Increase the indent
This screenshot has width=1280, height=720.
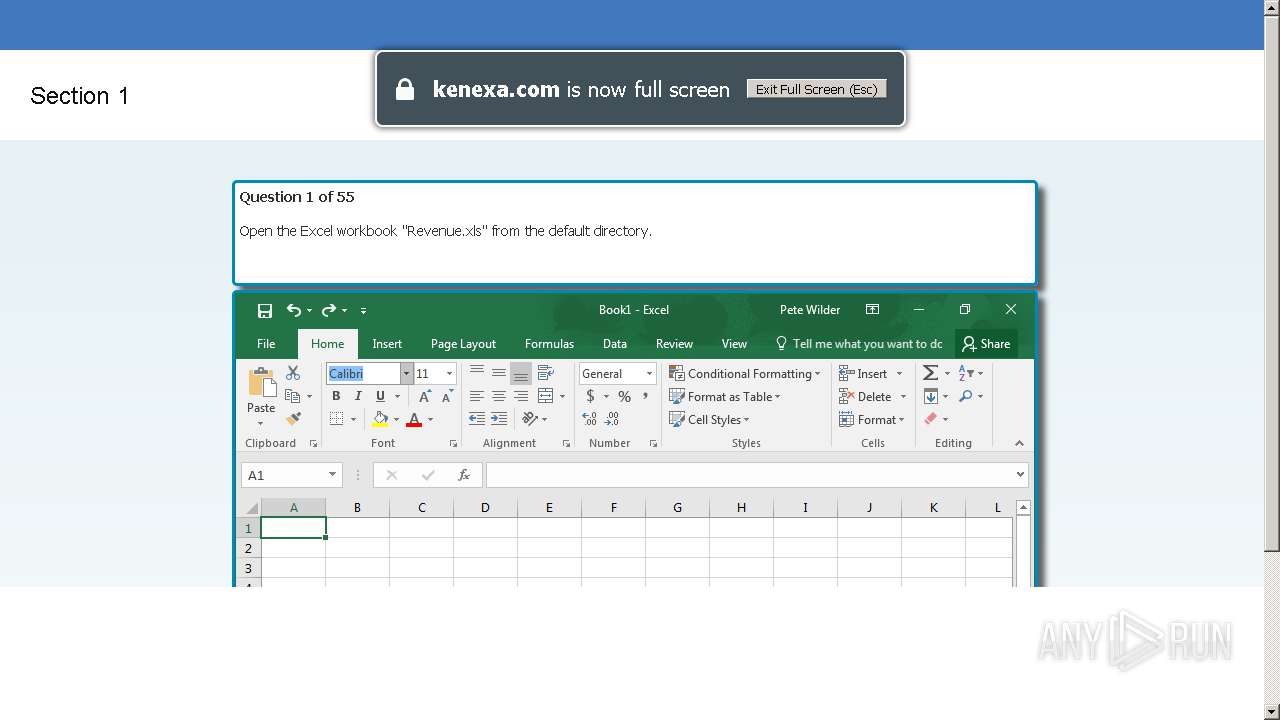[x=499, y=419]
